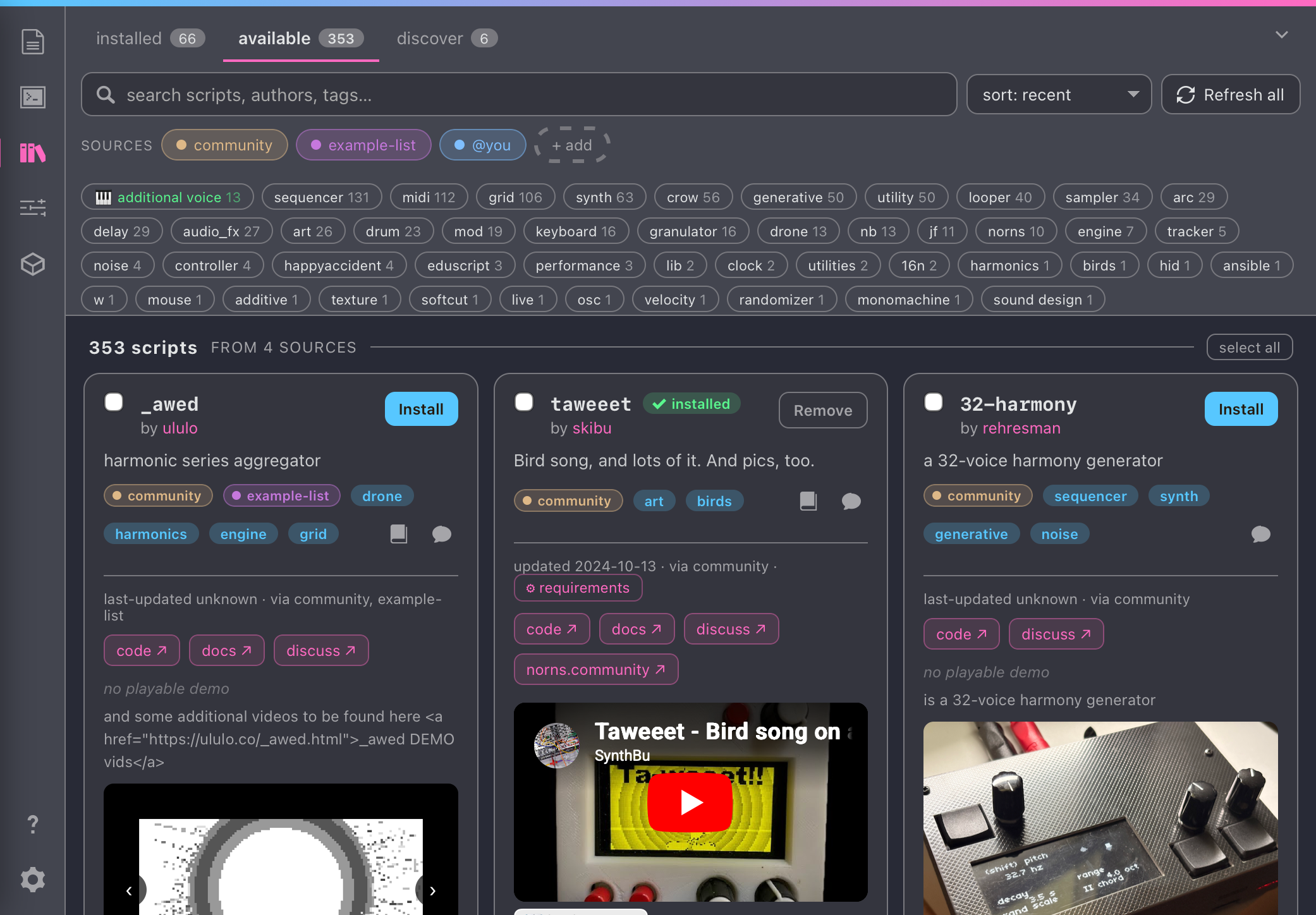Play the Taweeet YouTube video
The width and height of the screenshot is (1316, 915).
[690, 803]
